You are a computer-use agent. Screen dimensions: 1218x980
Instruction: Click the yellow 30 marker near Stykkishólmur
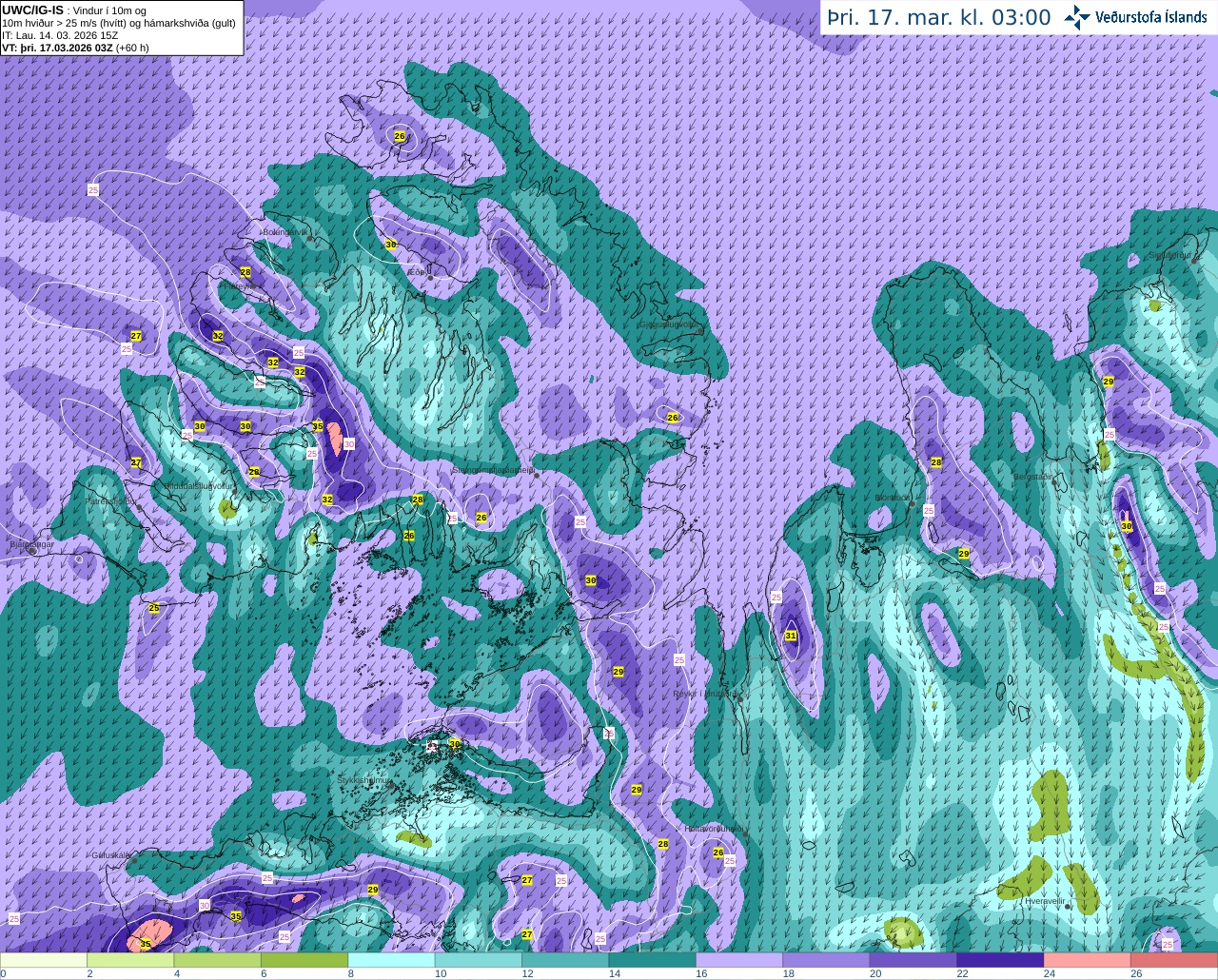pos(455,744)
